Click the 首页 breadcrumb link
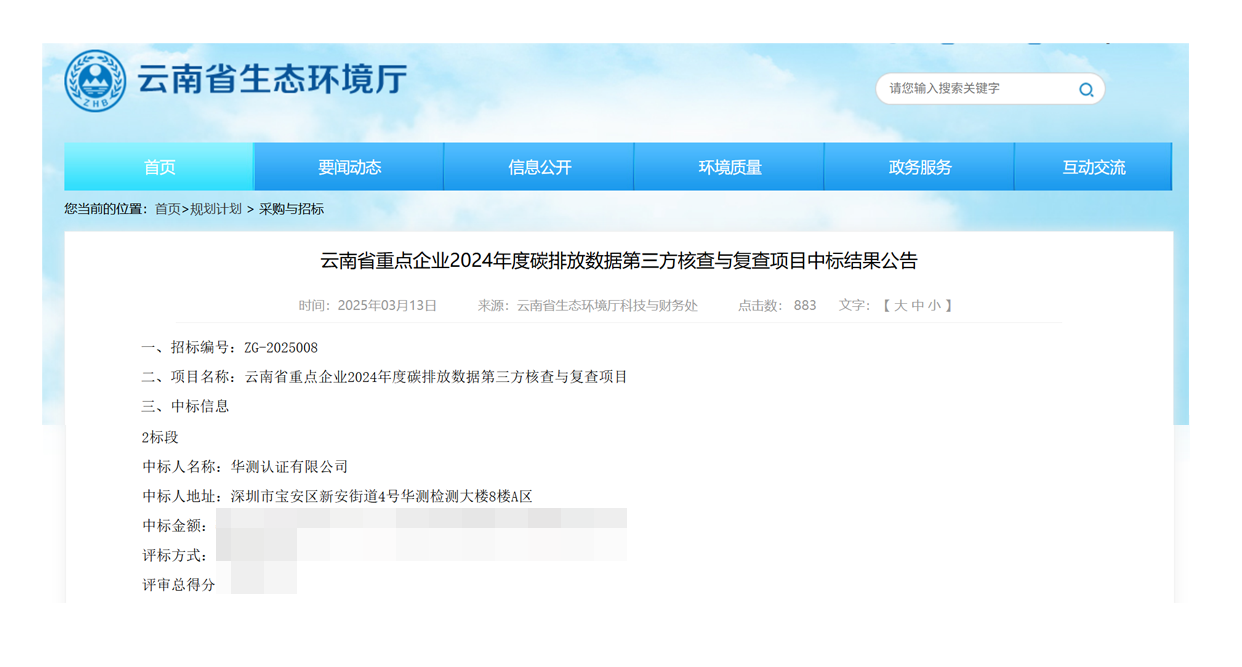The width and height of the screenshot is (1242, 667). [x=167, y=209]
